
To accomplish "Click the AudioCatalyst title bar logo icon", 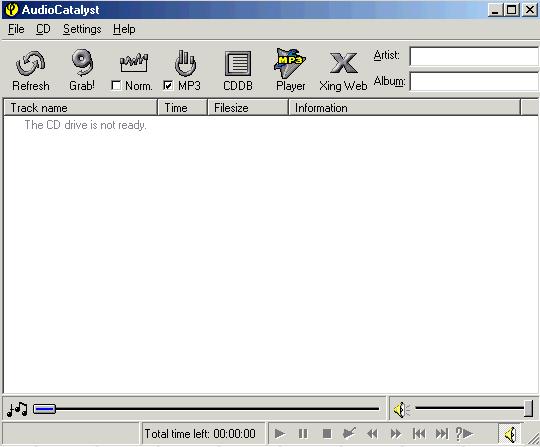I will [11, 10].
